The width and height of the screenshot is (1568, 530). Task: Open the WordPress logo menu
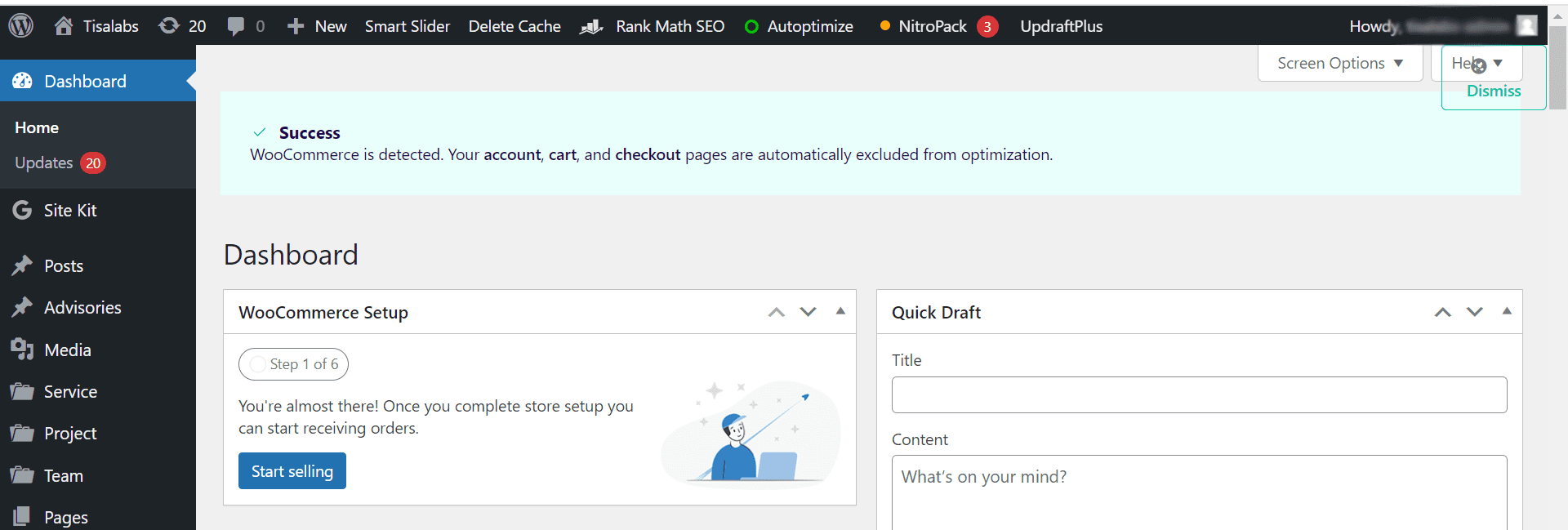click(x=20, y=26)
